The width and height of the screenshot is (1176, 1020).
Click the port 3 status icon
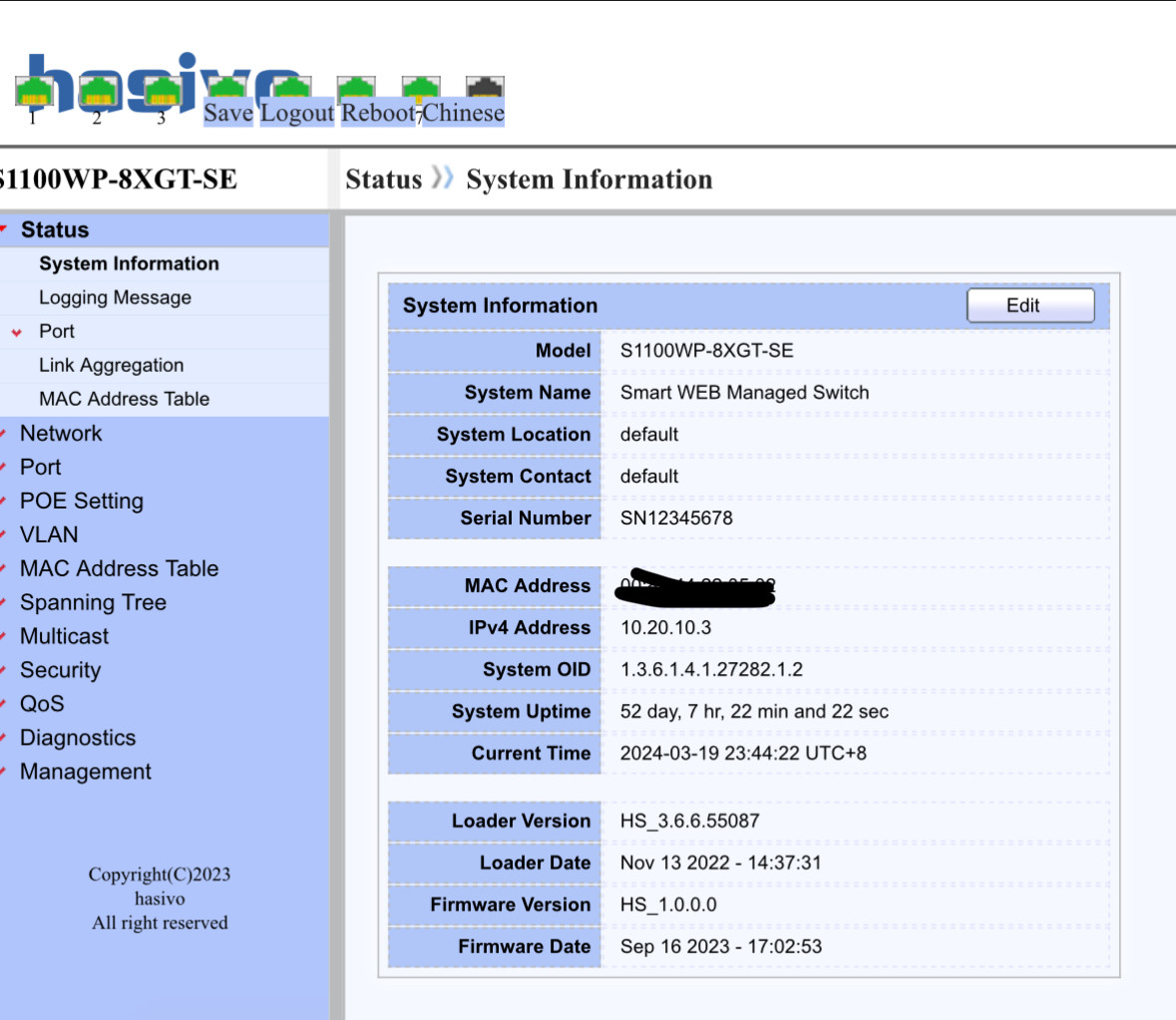[163, 91]
